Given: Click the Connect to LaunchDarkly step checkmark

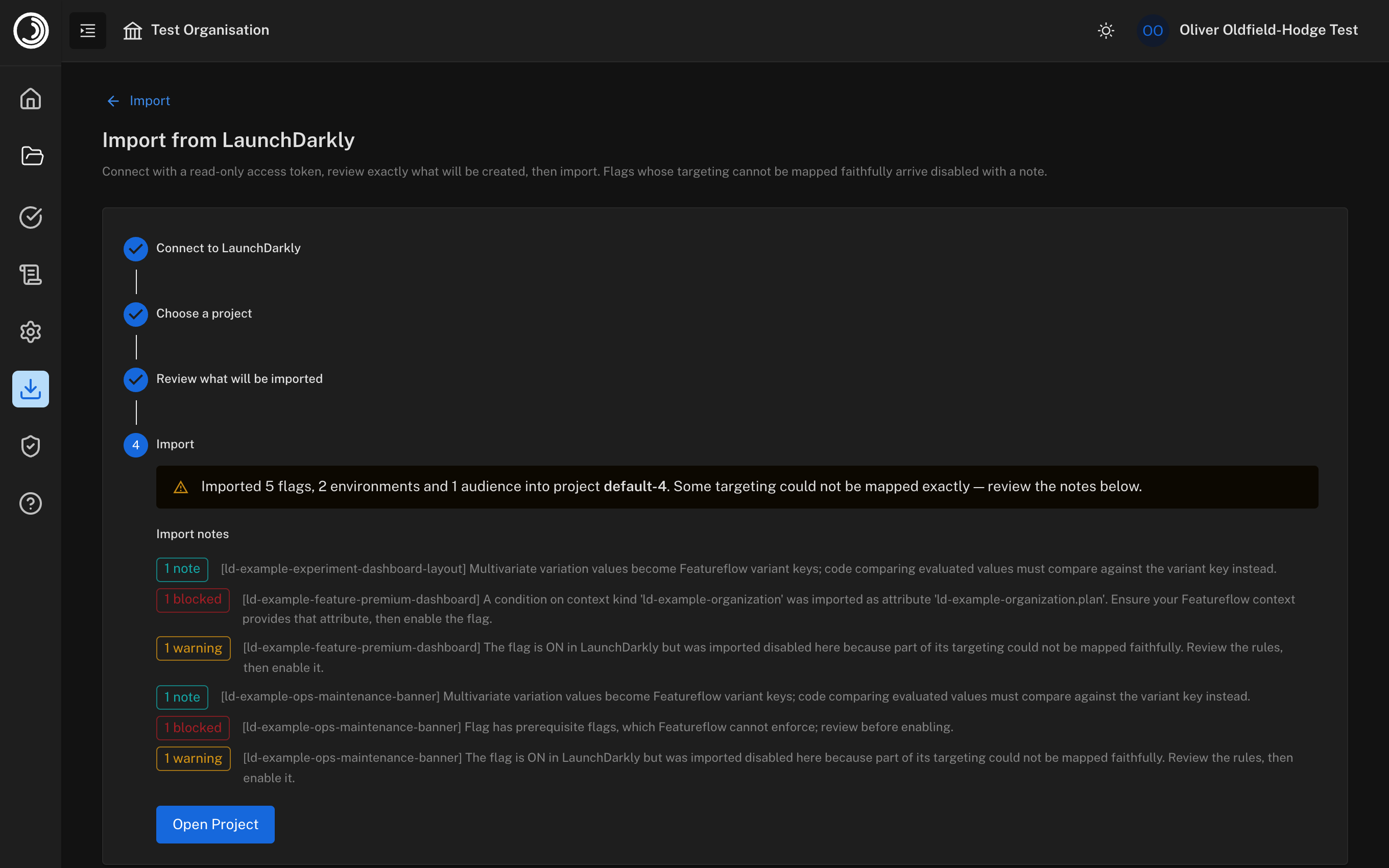Looking at the screenshot, I should (136, 249).
